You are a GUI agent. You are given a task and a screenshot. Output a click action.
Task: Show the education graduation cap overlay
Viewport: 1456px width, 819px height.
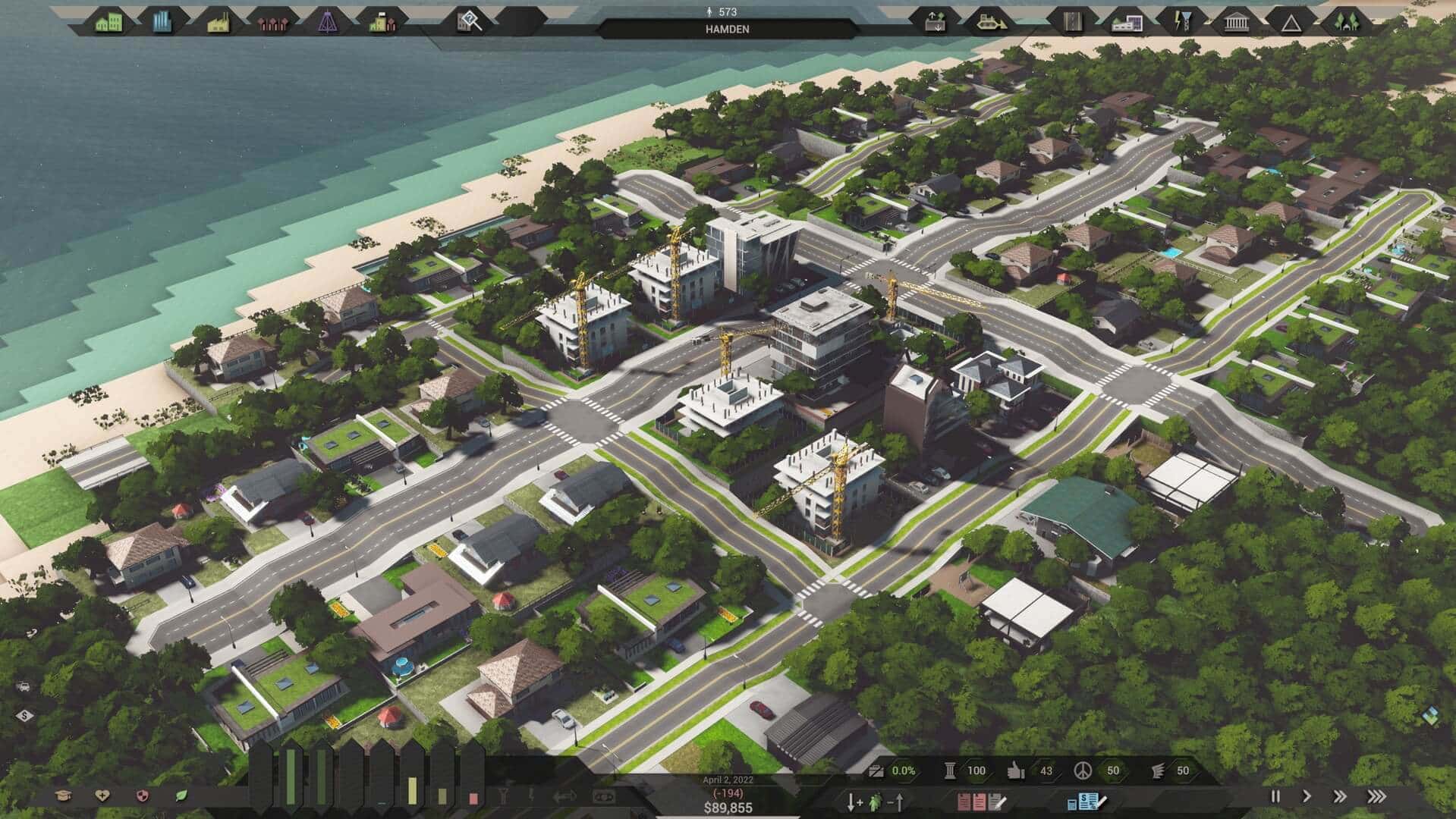[65, 795]
